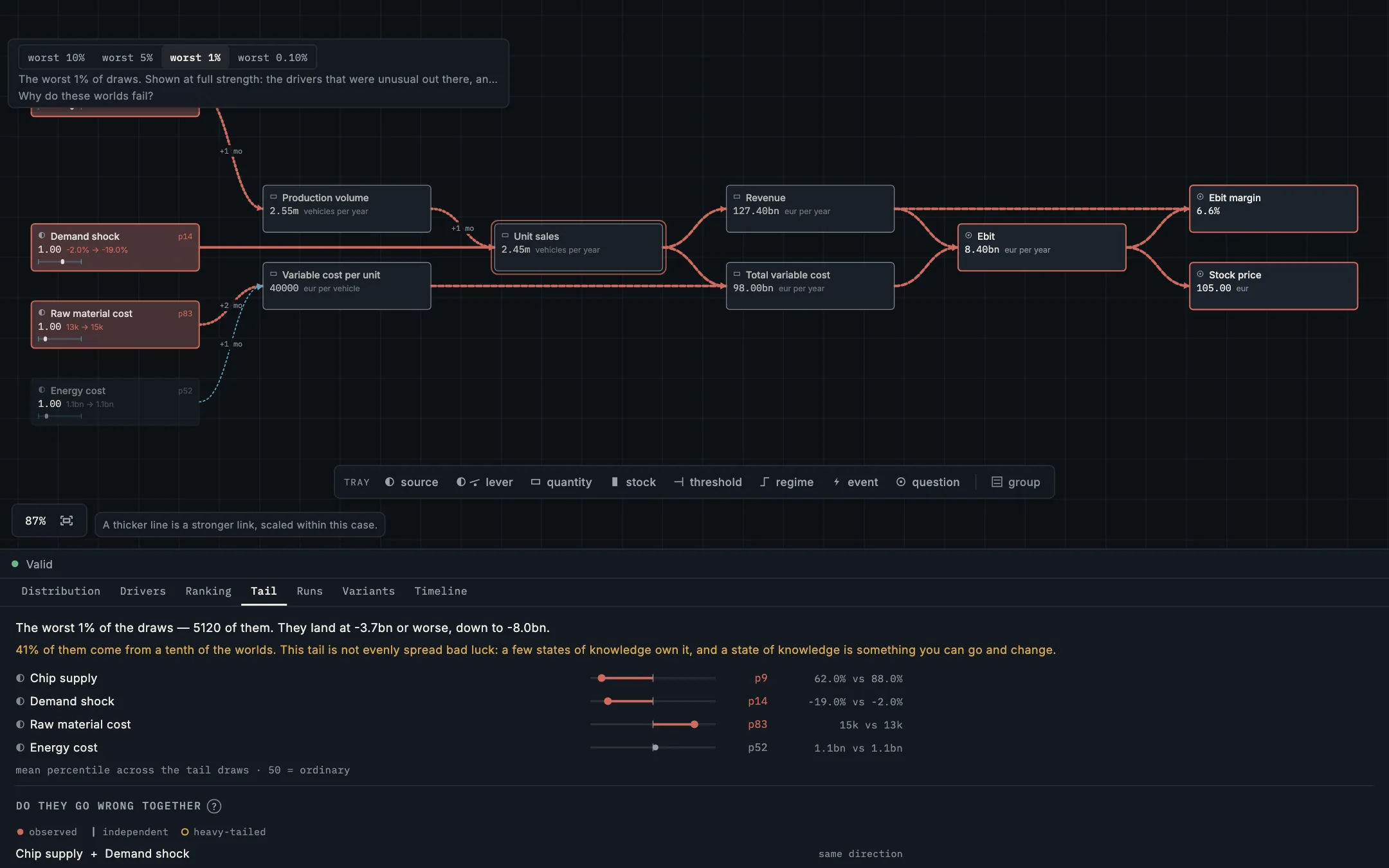Add a question node from tray
The image size is (1389, 868).
928,482
